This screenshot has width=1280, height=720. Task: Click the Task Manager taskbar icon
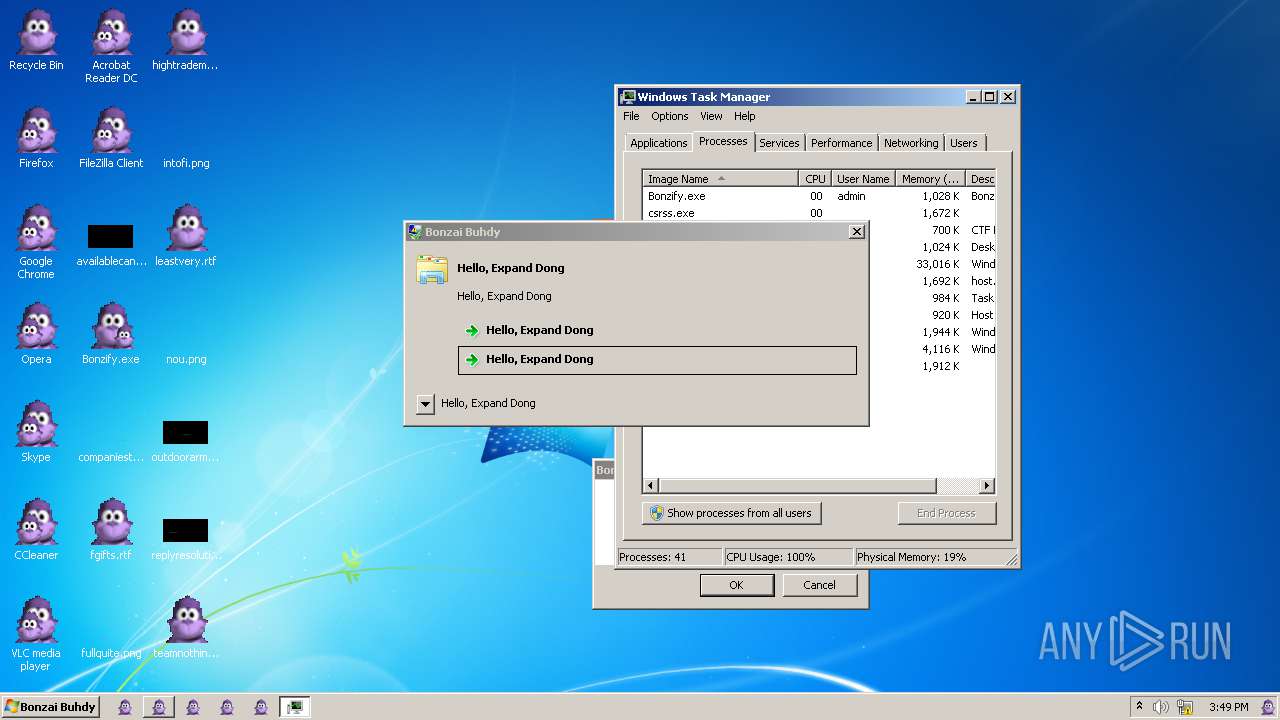(294, 707)
